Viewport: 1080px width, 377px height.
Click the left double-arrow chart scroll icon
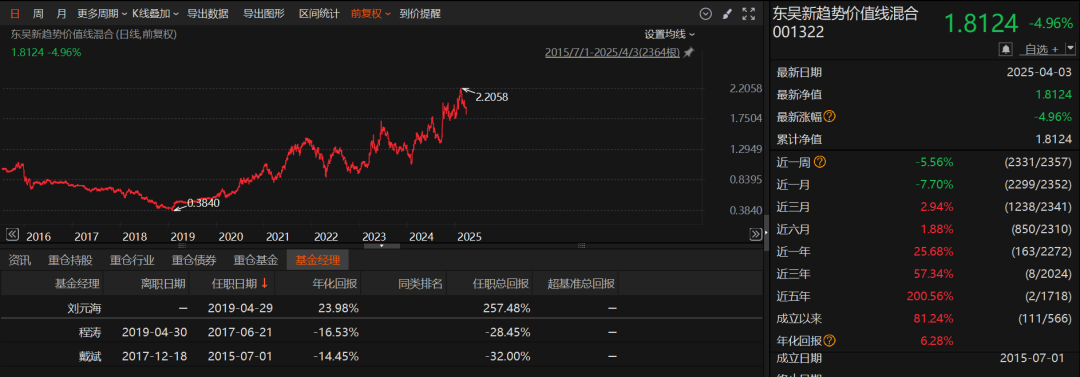pos(12,234)
